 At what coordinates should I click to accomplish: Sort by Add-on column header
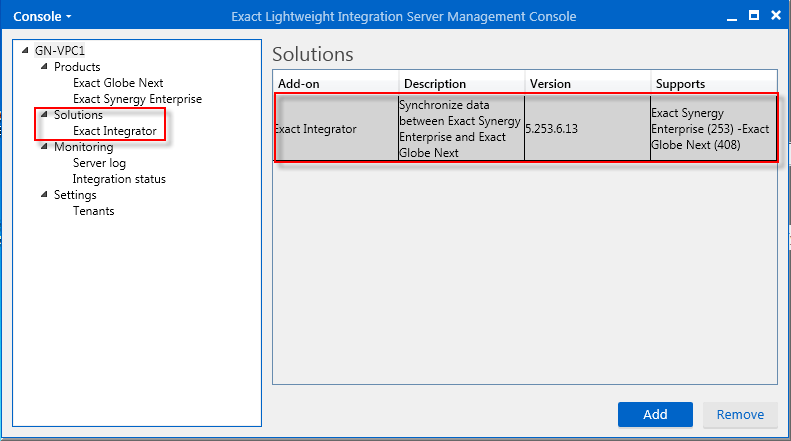pos(336,83)
